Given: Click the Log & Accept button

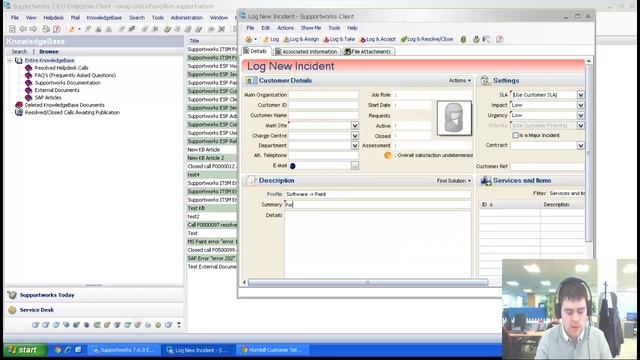Looking at the screenshot, I should click(378, 39).
